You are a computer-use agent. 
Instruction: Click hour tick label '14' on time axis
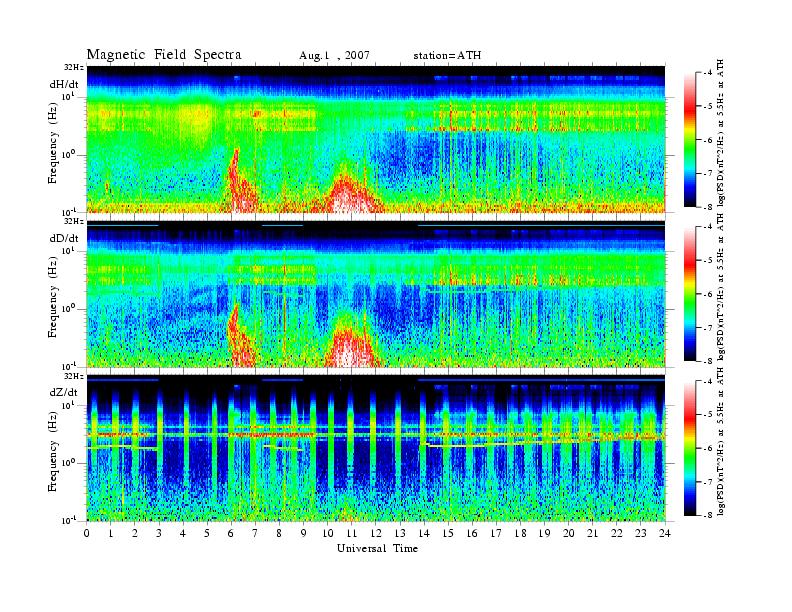[424, 533]
